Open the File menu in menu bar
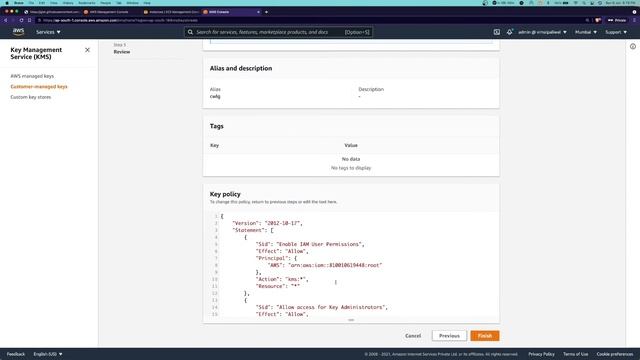 [31, 3]
